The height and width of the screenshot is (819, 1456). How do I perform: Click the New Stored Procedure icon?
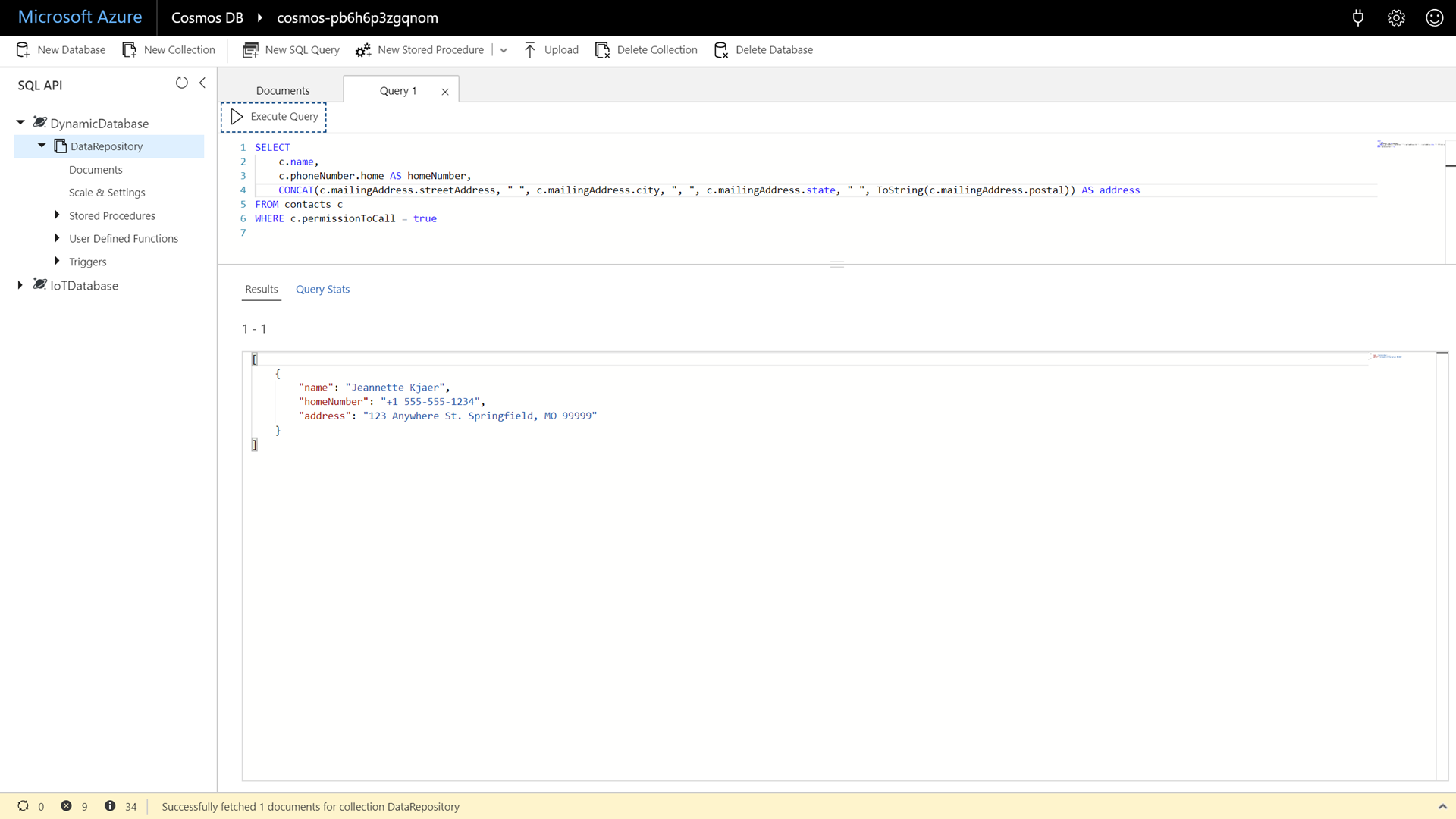coord(363,49)
